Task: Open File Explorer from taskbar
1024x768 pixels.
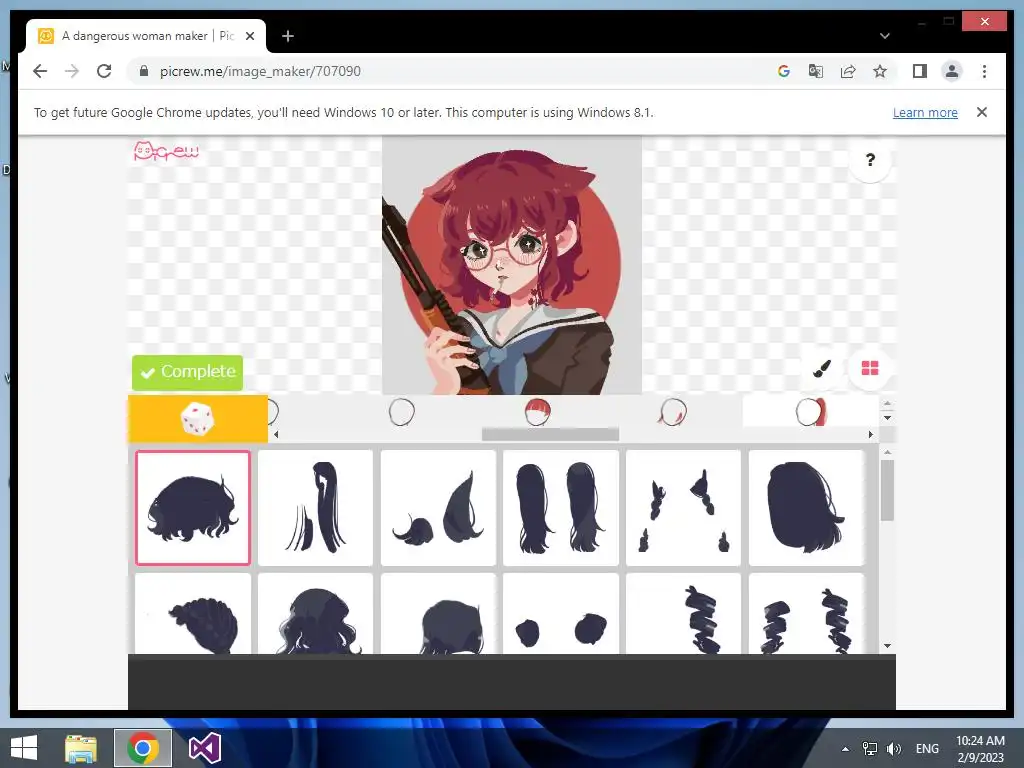Action: (x=81, y=748)
